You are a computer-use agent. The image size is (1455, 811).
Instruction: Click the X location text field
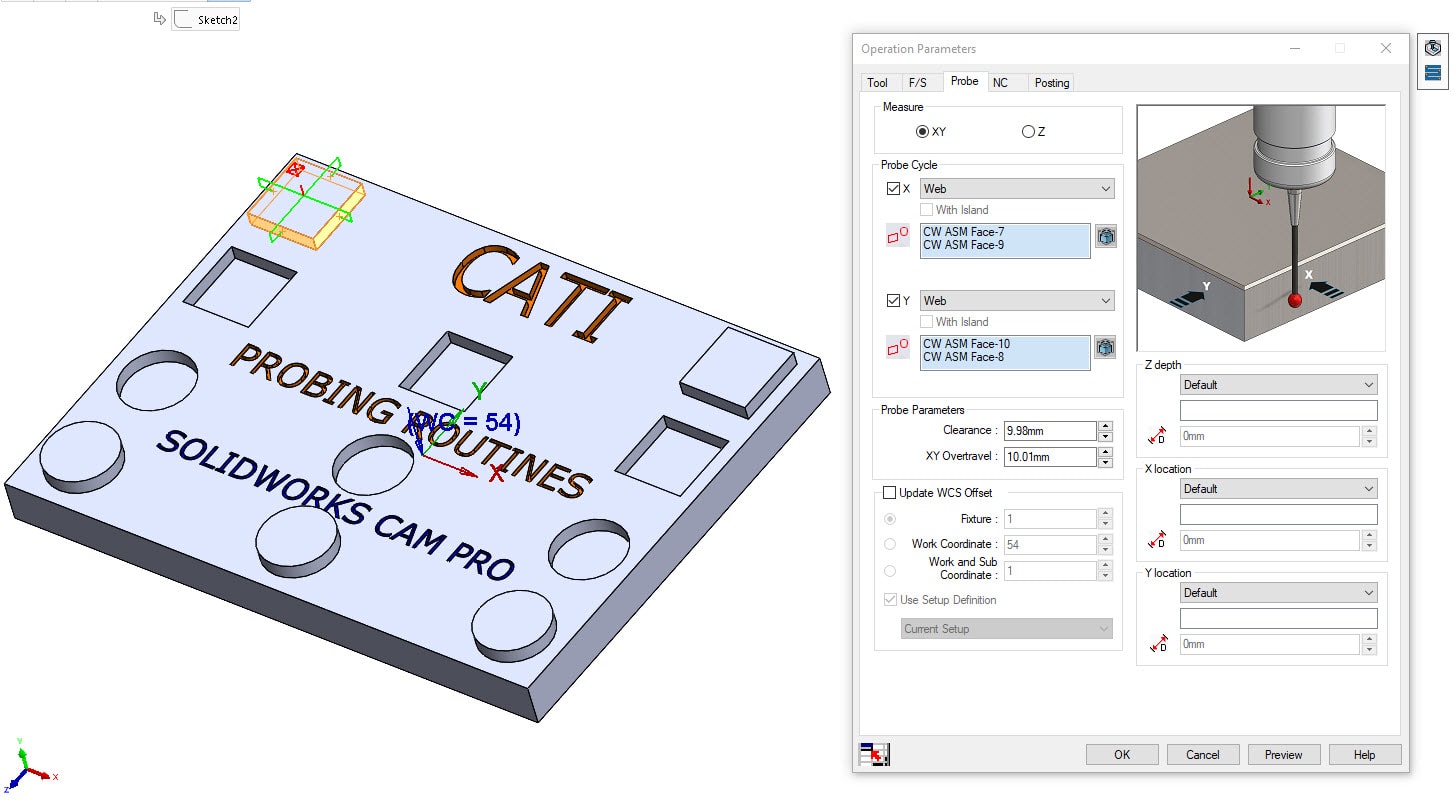[1279, 515]
